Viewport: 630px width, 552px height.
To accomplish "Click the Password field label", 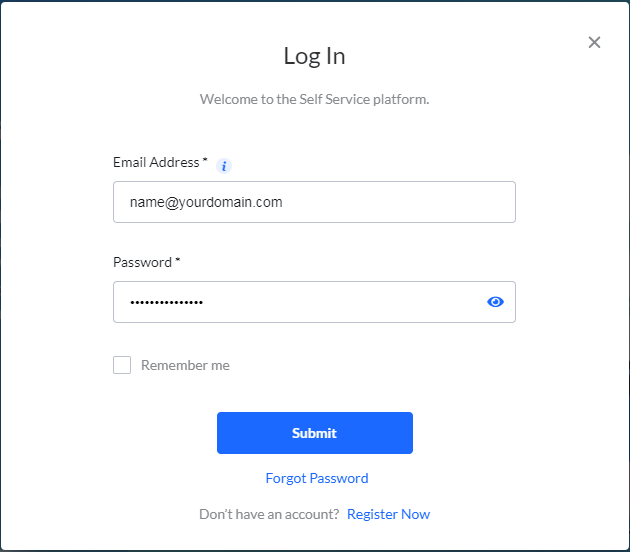I will (142, 262).
